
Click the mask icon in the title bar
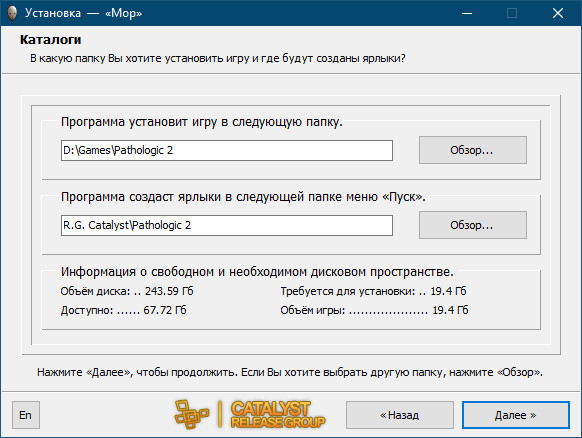point(12,13)
